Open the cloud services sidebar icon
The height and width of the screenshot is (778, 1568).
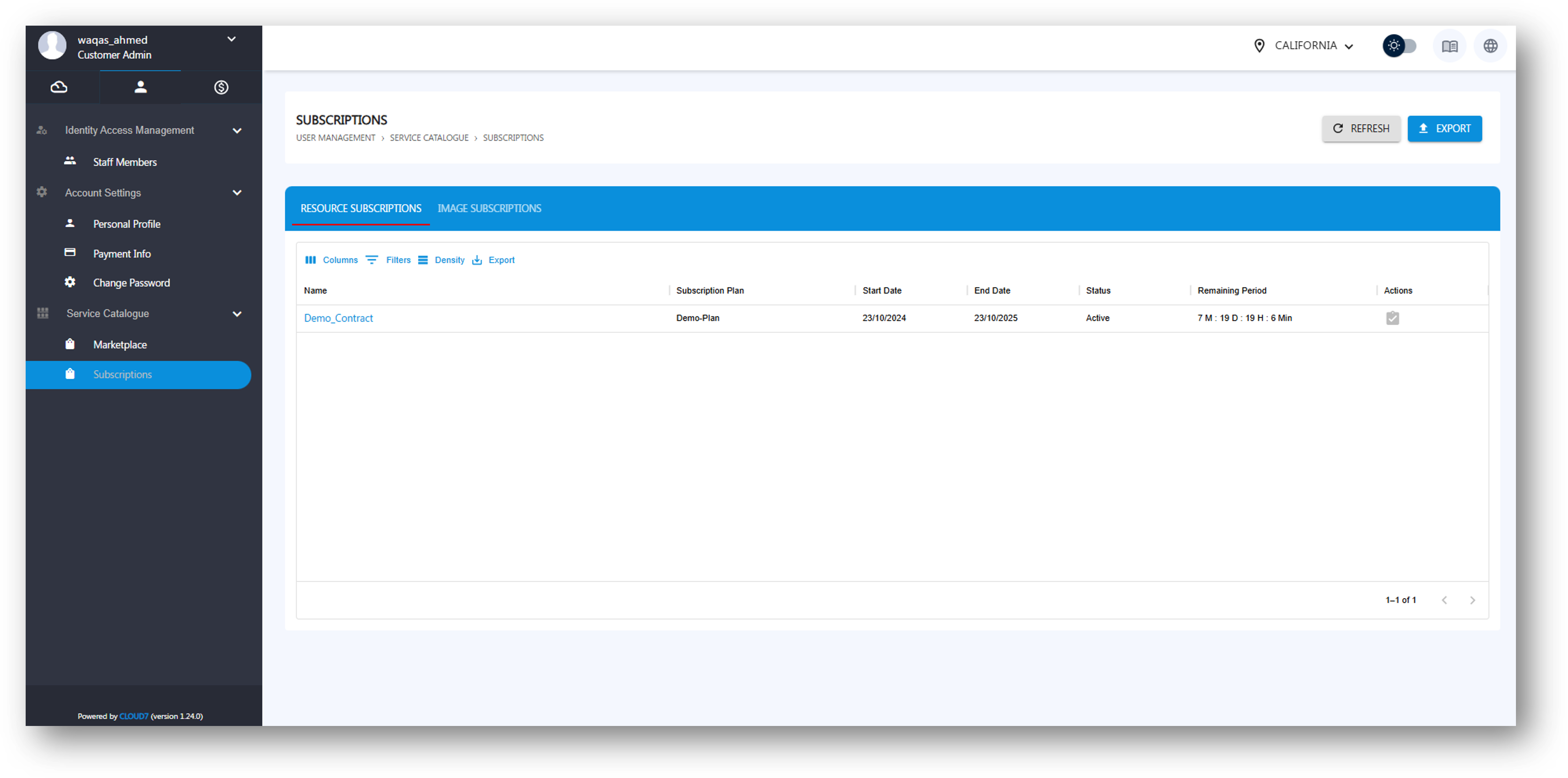(x=59, y=87)
